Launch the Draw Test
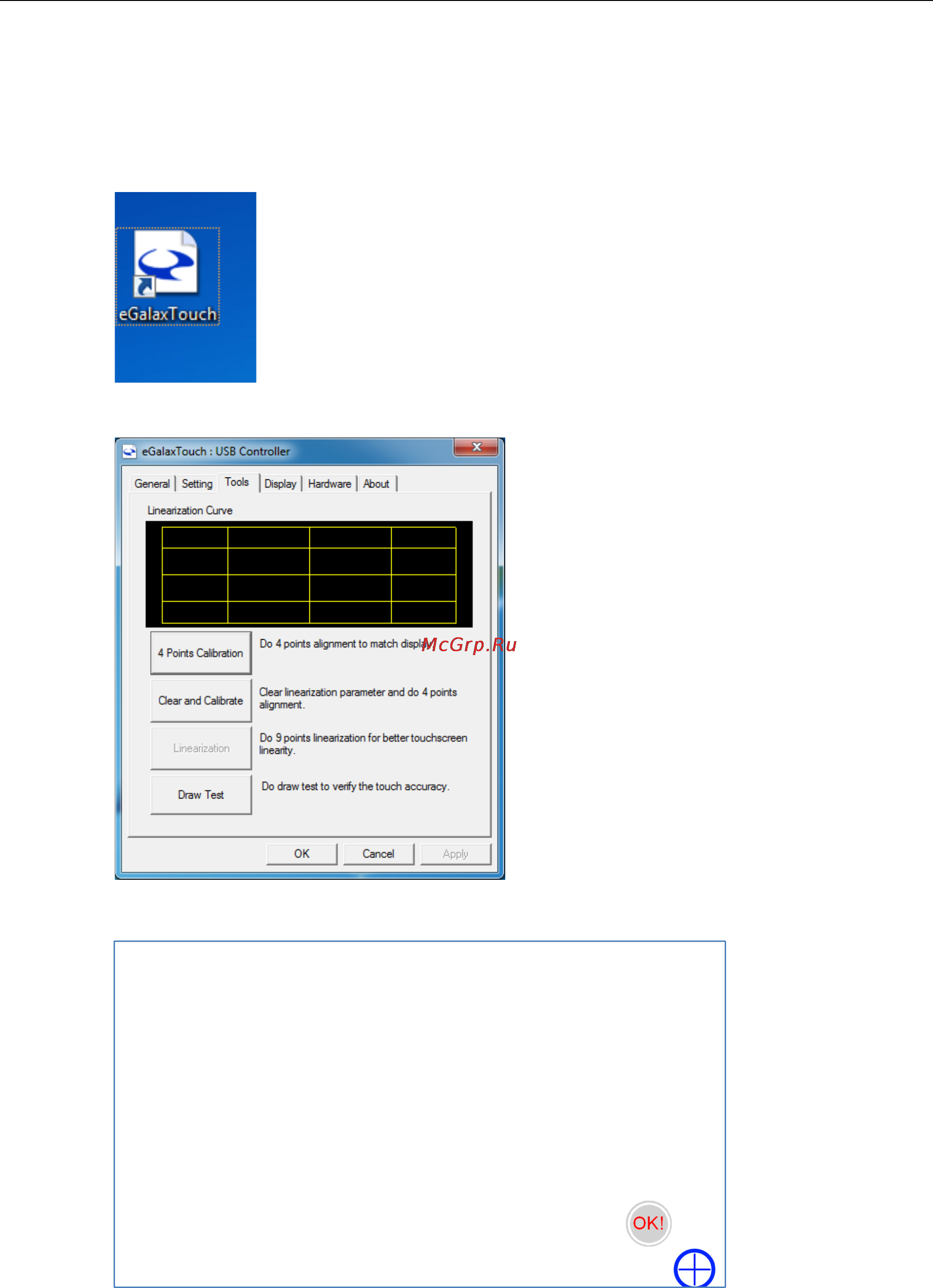Screen dimensions: 933x1288 (201, 795)
